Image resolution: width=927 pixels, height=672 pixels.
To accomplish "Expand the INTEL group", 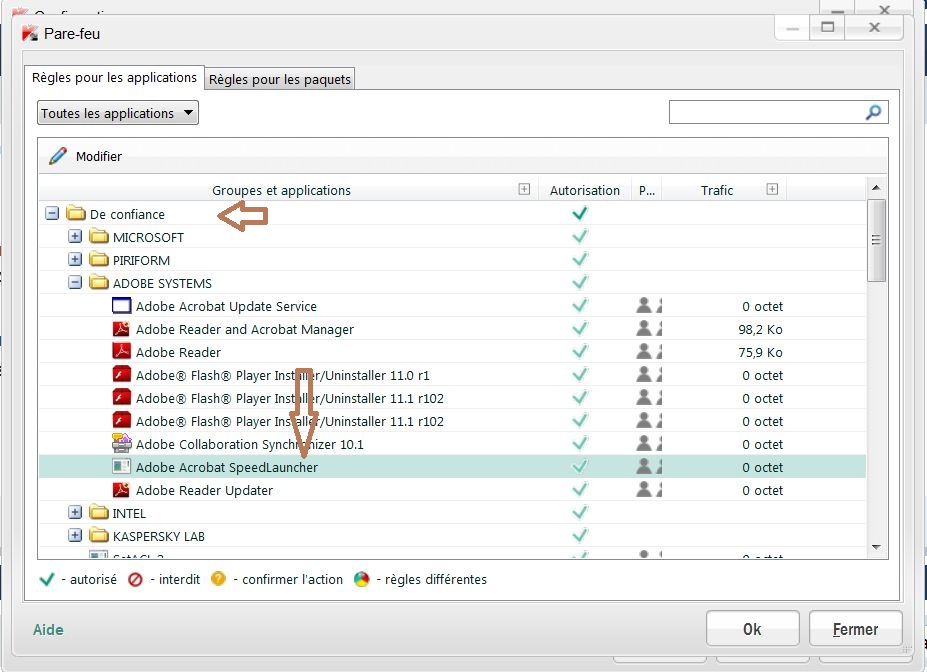I will (75, 512).
